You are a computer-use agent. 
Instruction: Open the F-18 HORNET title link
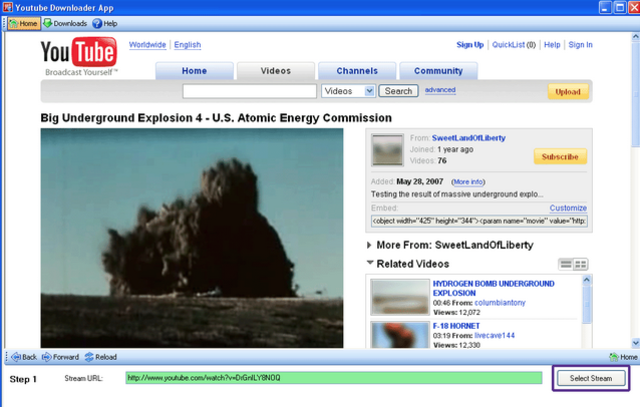pyautogui.click(x=456, y=326)
